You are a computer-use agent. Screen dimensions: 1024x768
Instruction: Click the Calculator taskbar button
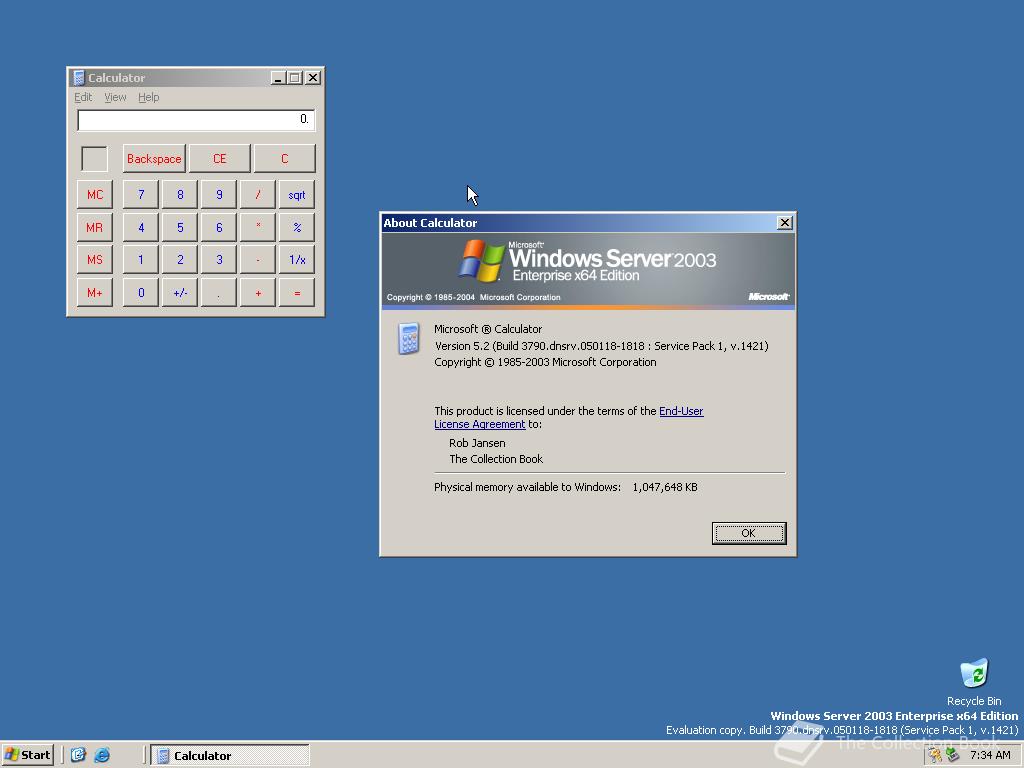coord(230,756)
